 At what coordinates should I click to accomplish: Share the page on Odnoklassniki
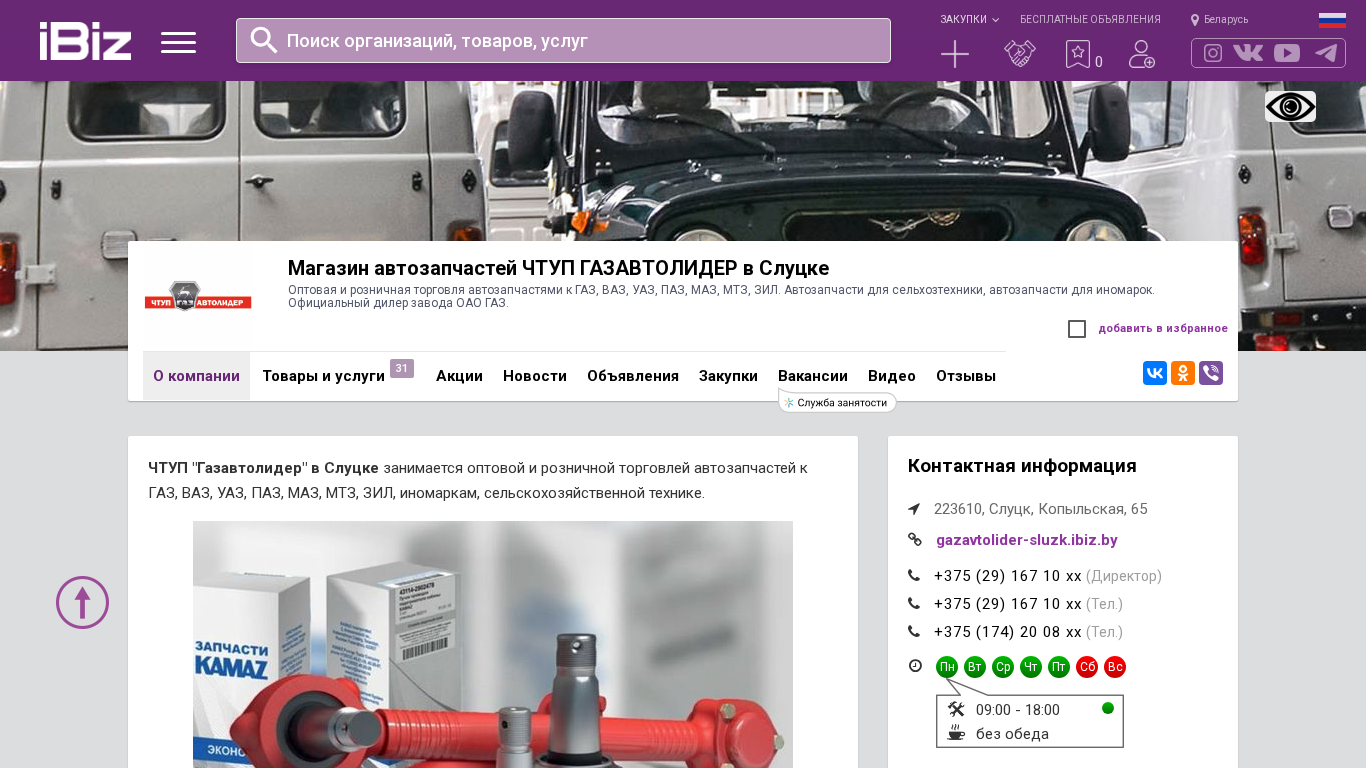[1183, 373]
